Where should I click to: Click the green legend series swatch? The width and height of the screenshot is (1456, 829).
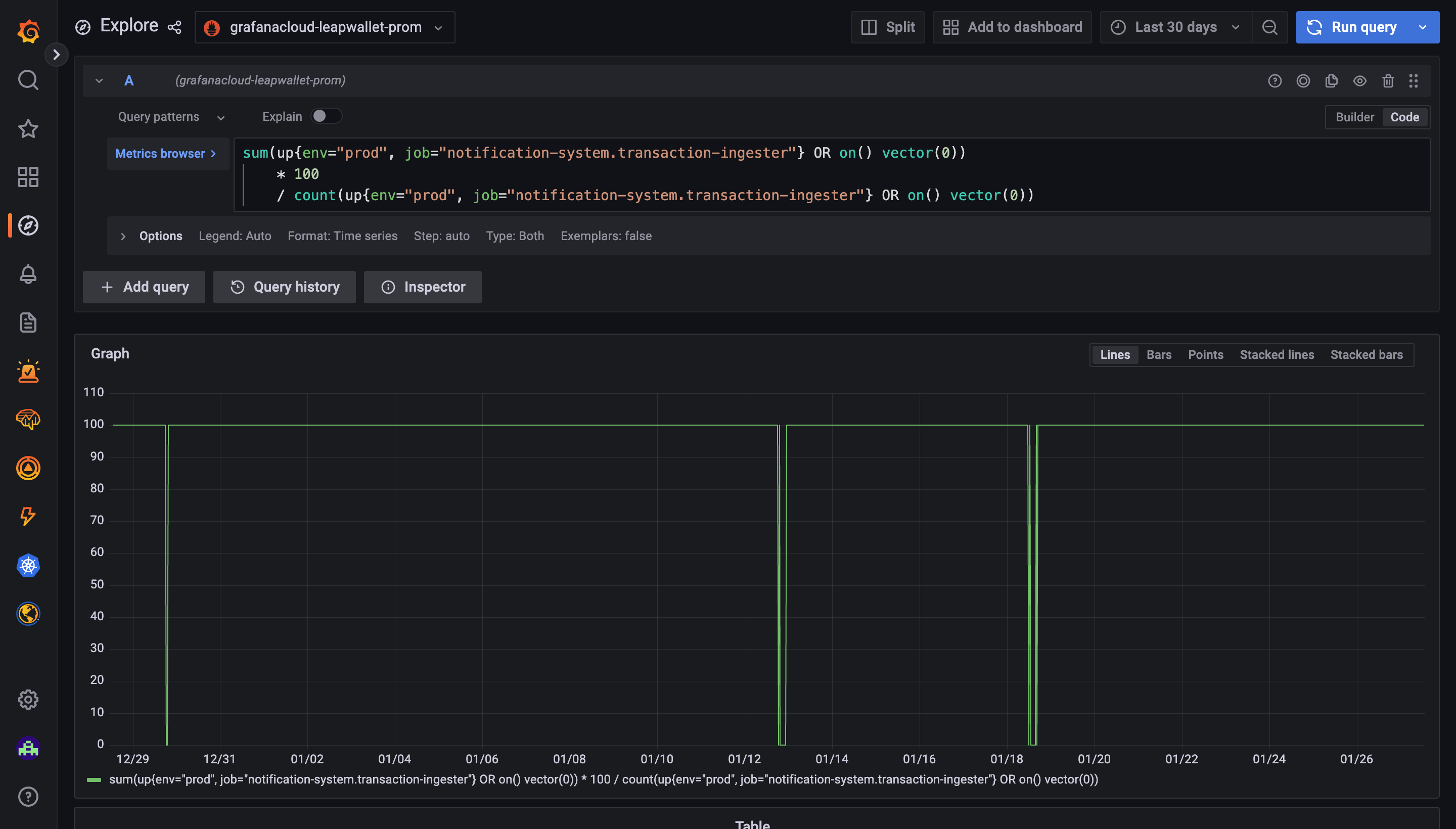(x=94, y=780)
